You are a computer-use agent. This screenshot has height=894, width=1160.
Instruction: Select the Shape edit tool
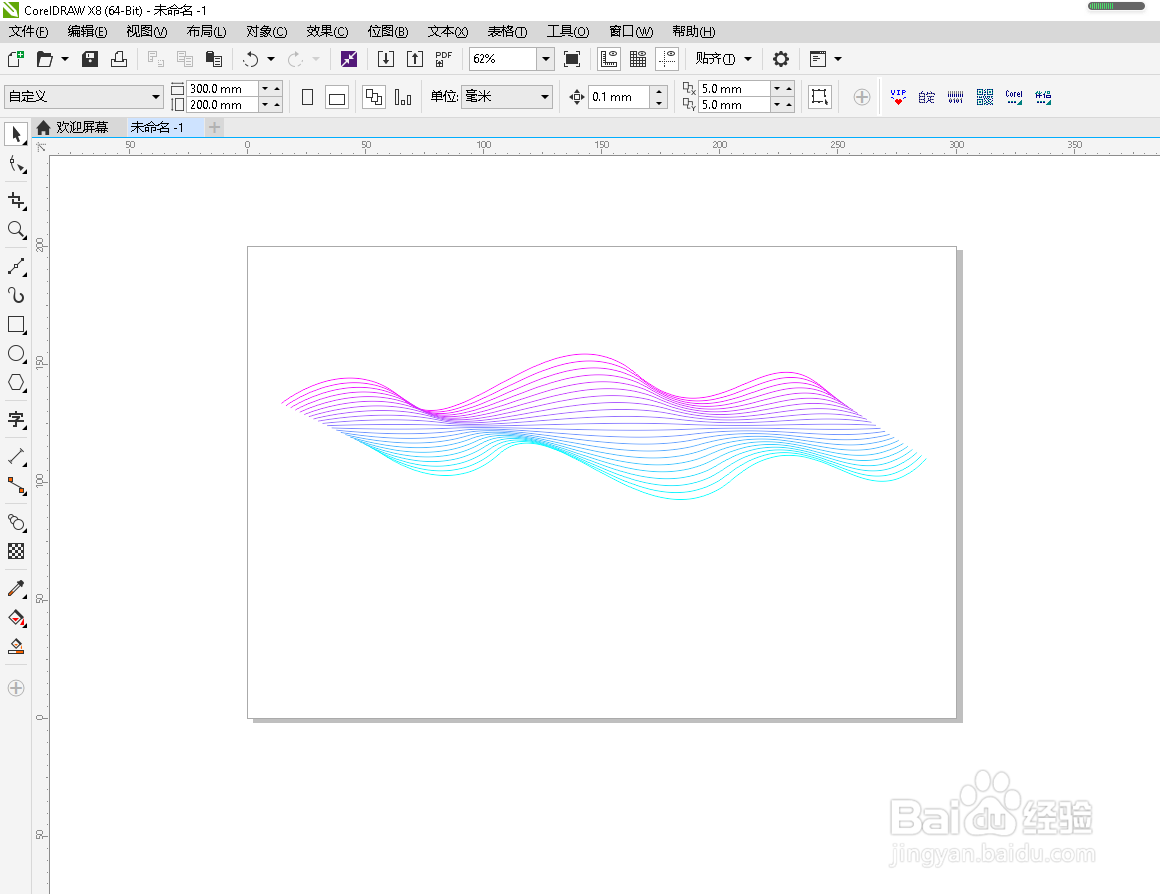[x=16, y=164]
